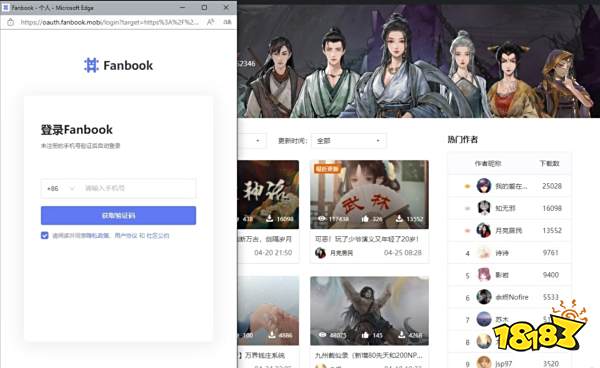Open the +86 country code dropdown
The image size is (600, 368).
coord(60,188)
